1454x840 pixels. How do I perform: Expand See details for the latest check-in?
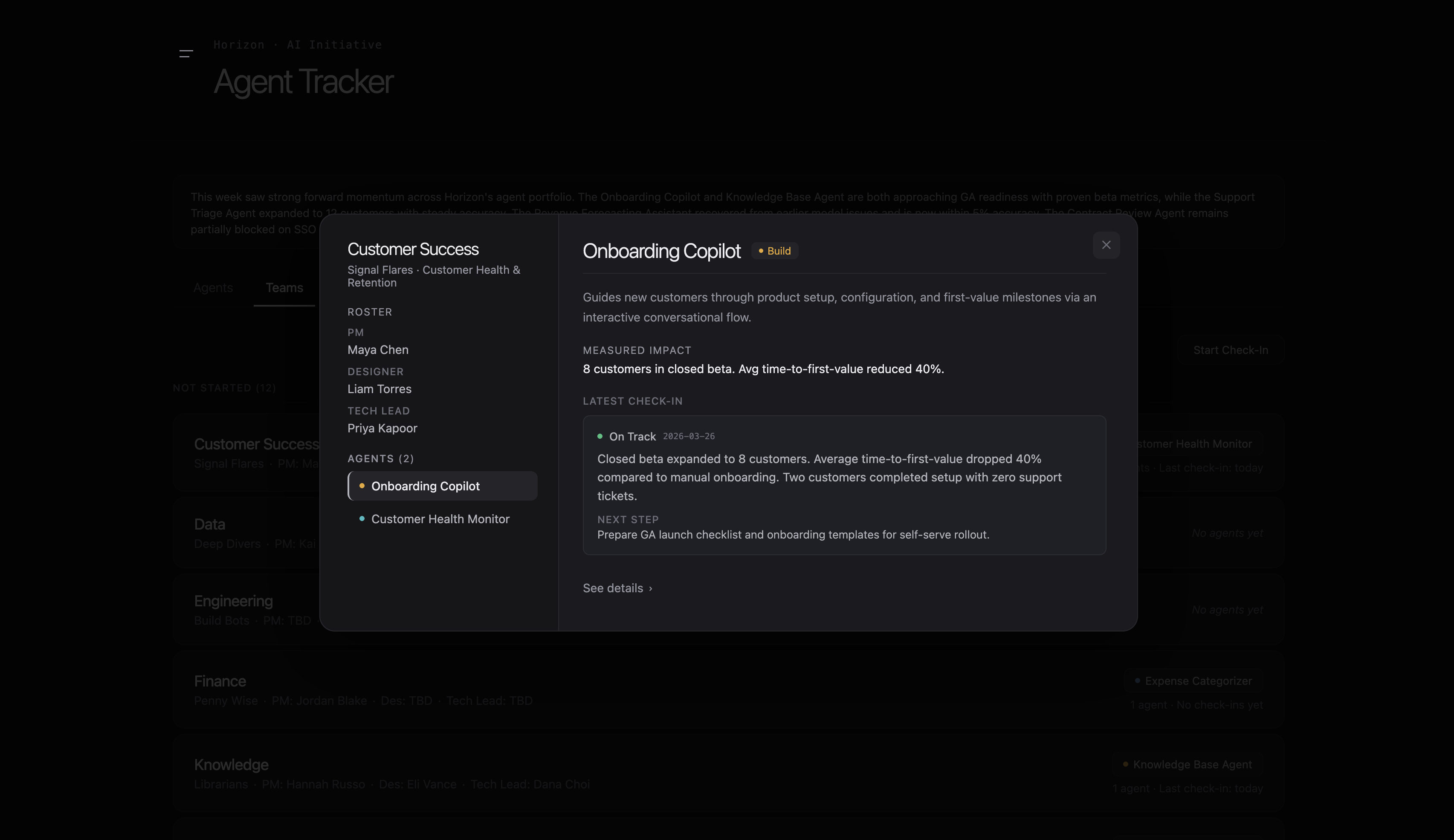pyautogui.click(x=617, y=588)
